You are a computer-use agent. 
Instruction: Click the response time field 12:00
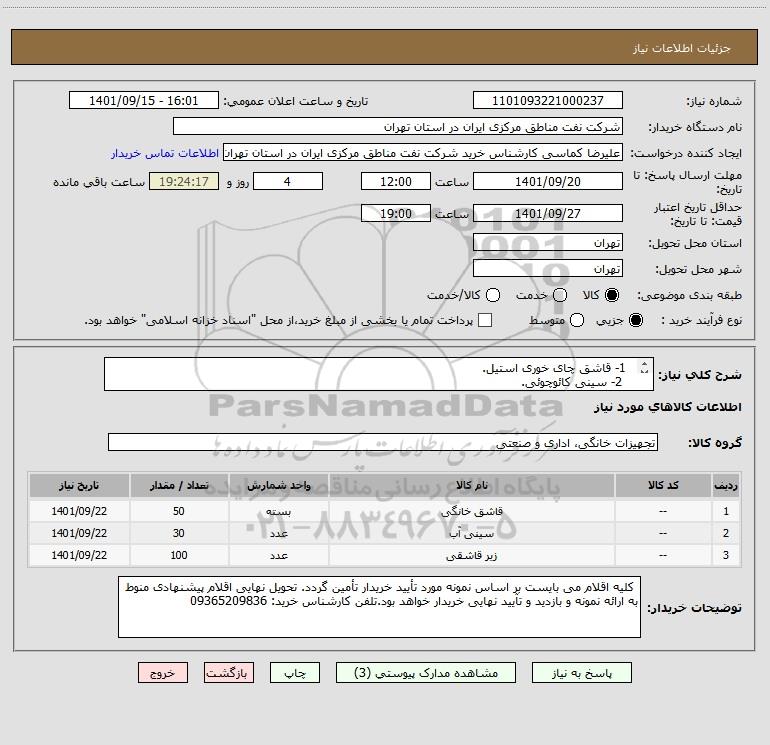click(396, 181)
